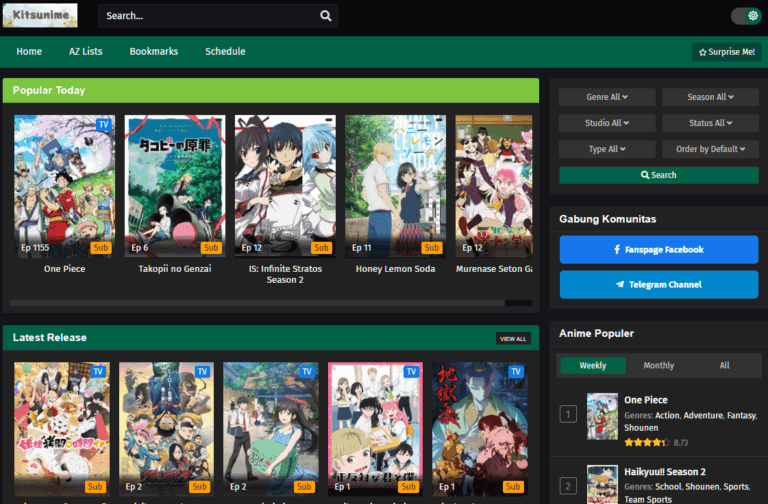Open the Takopii no Genzai poster
Image resolution: width=768 pixels, height=504 pixels.
[175, 186]
